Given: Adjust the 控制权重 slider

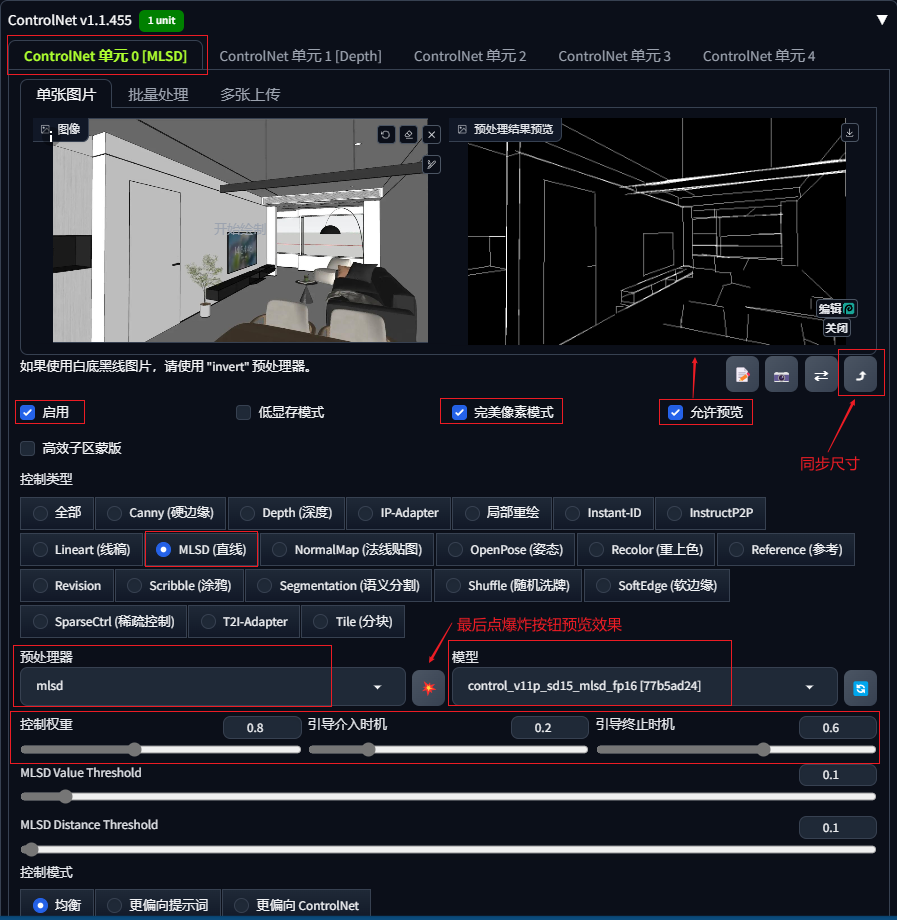Looking at the screenshot, I should pyautogui.click(x=160, y=749).
